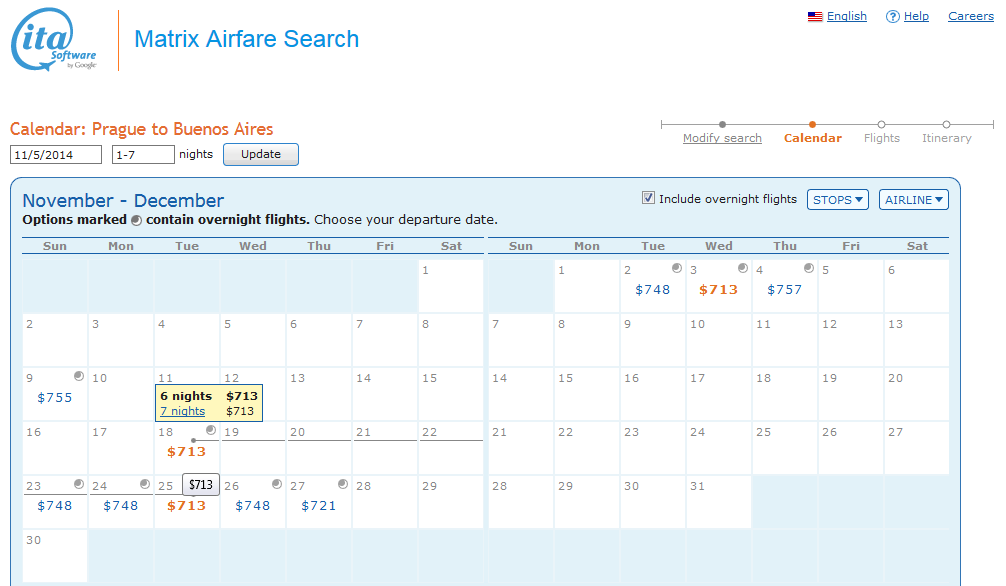Screen dimensions: 1006x586
Task: Open the Careers link
Action: (970, 17)
